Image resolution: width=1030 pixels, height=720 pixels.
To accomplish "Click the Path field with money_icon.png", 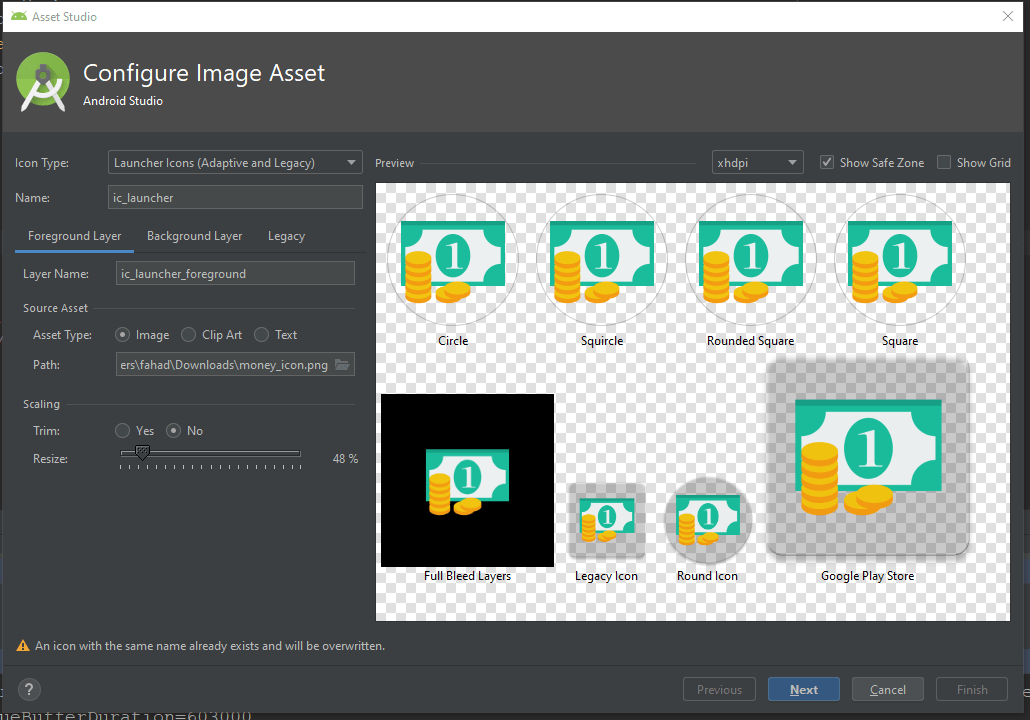I will (x=235, y=365).
